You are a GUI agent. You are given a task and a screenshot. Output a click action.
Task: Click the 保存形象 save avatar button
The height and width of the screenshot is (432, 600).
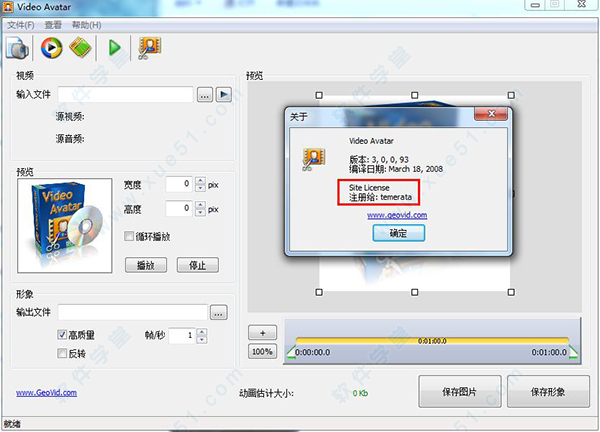pyautogui.click(x=548, y=391)
